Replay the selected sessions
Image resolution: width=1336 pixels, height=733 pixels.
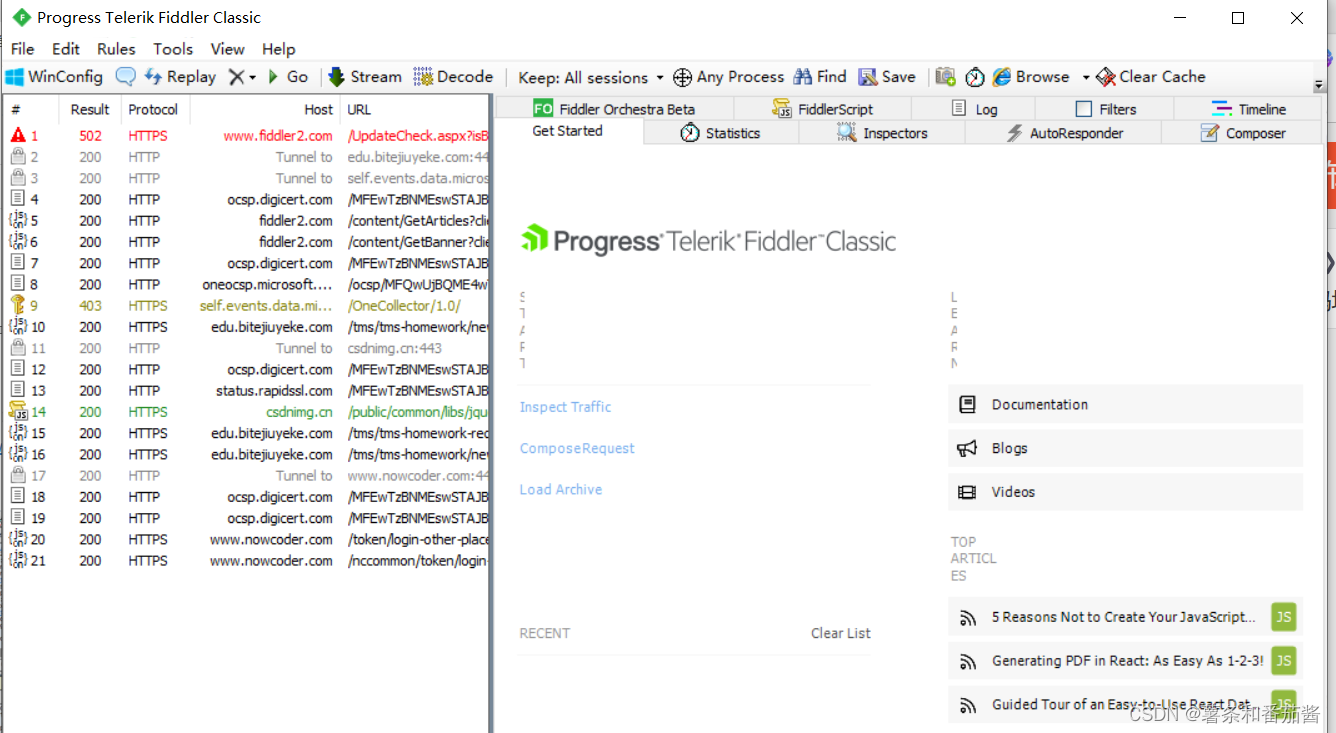coord(180,77)
